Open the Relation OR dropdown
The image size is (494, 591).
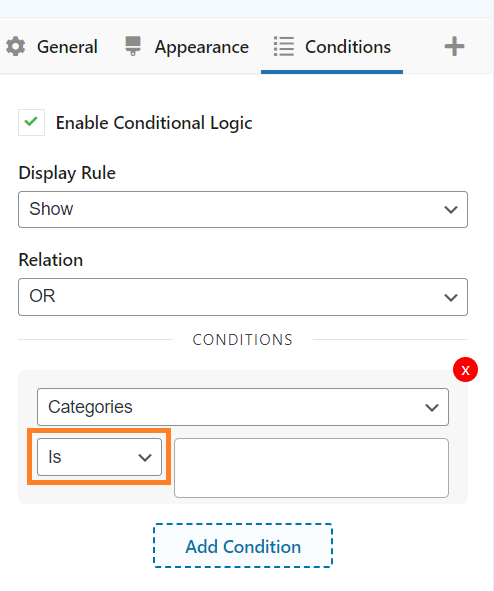243,297
